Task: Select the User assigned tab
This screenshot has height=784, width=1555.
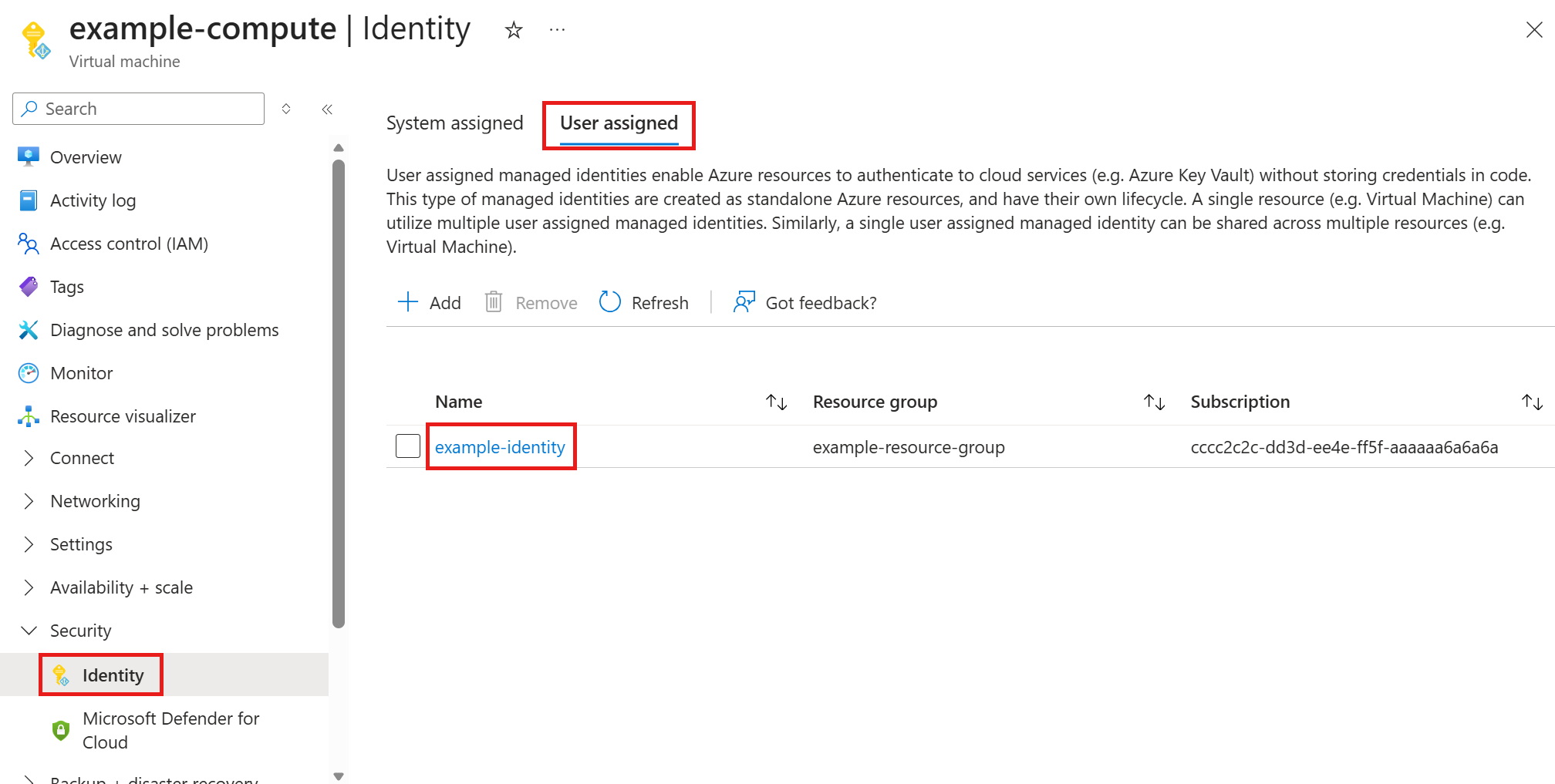Action: click(x=619, y=123)
